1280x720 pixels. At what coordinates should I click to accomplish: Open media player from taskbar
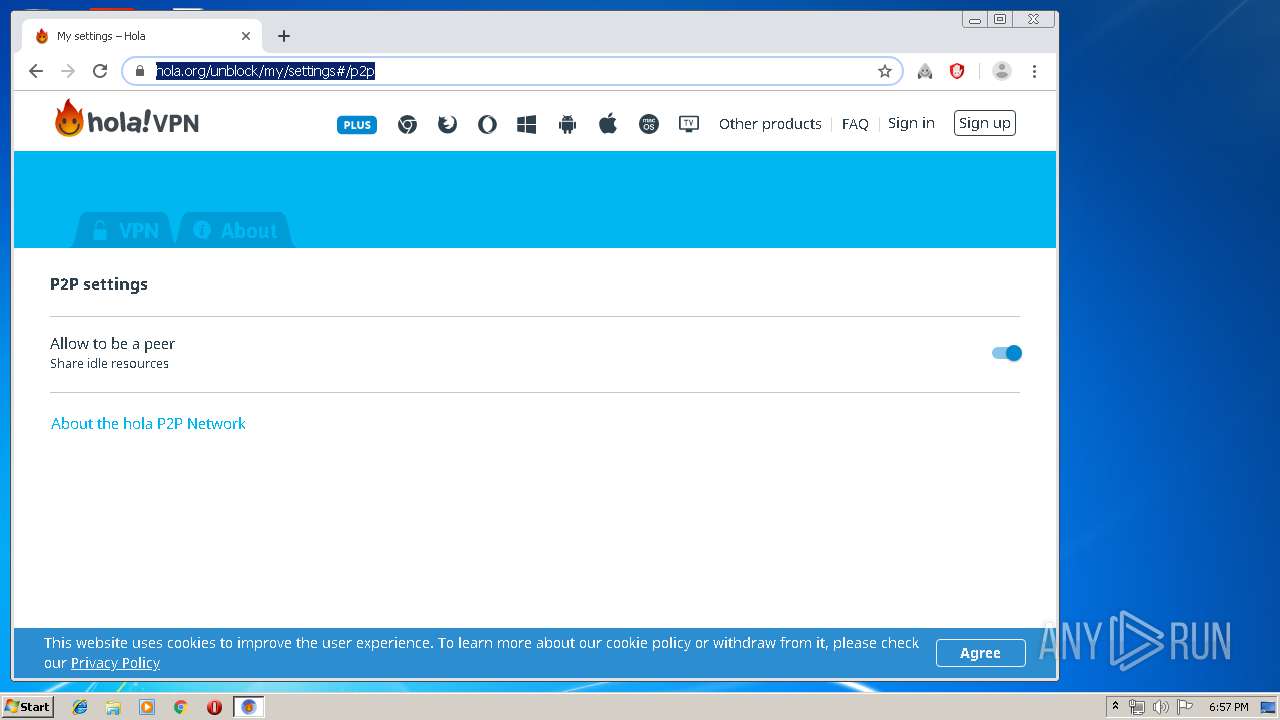pyautogui.click(x=147, y=707)
